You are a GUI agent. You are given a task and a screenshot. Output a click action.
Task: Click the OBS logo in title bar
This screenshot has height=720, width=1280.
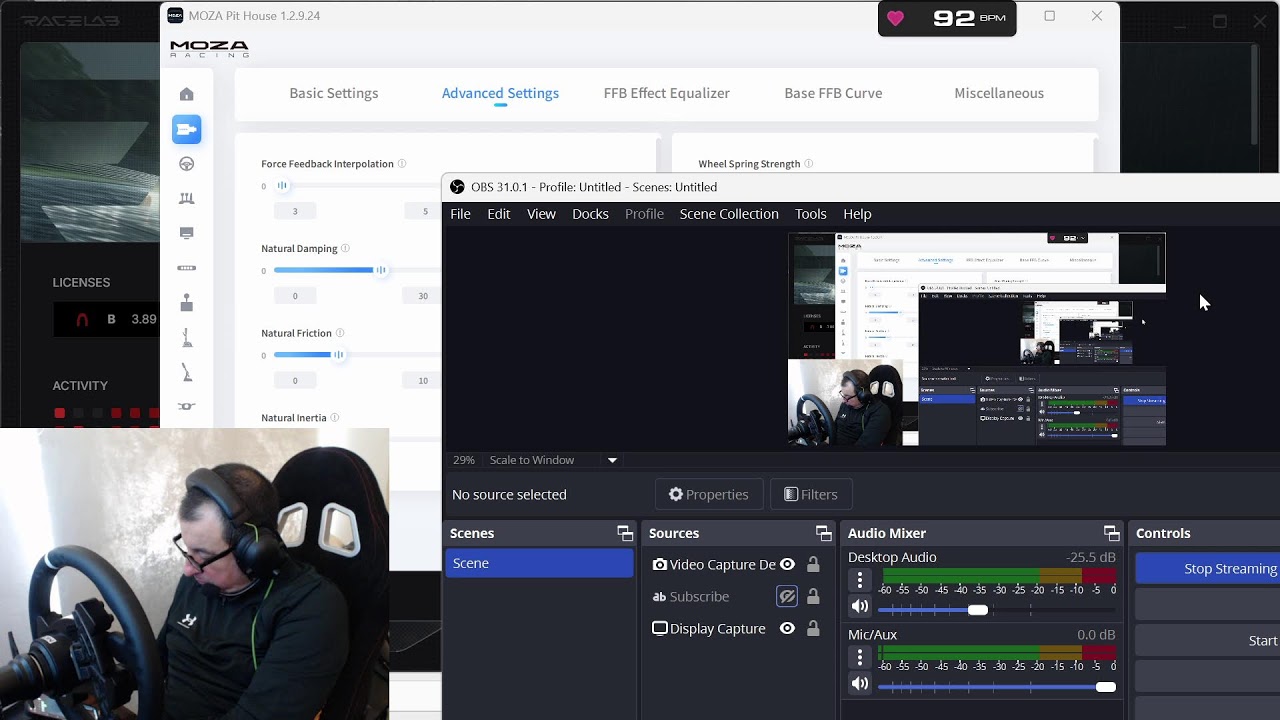(457, 187)
